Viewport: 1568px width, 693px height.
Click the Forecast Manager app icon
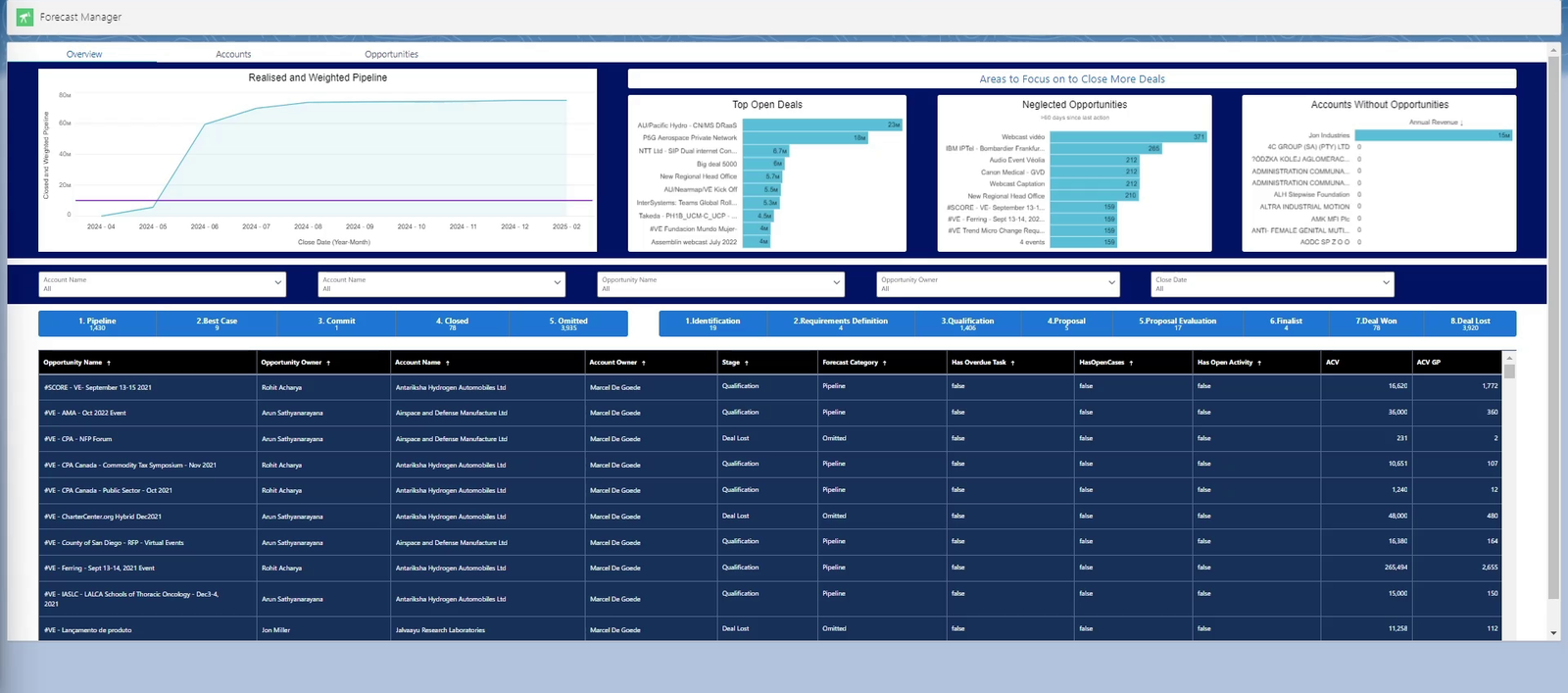(x=25, y=17)
